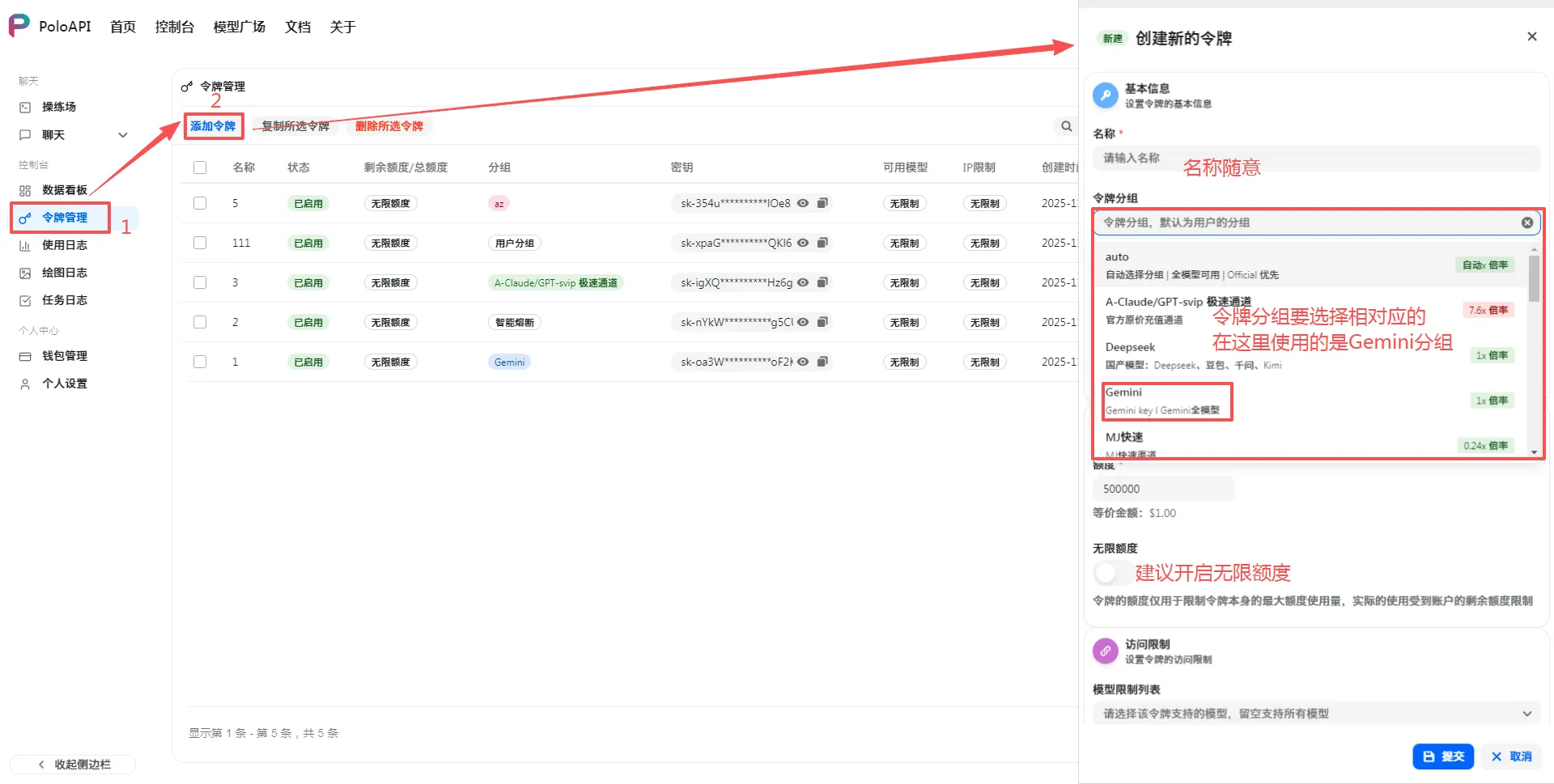The width and height of the screenshot is (1554, 784).
Task: Click dropdown list scrollbar down arrow
Action: [1534, 452]
